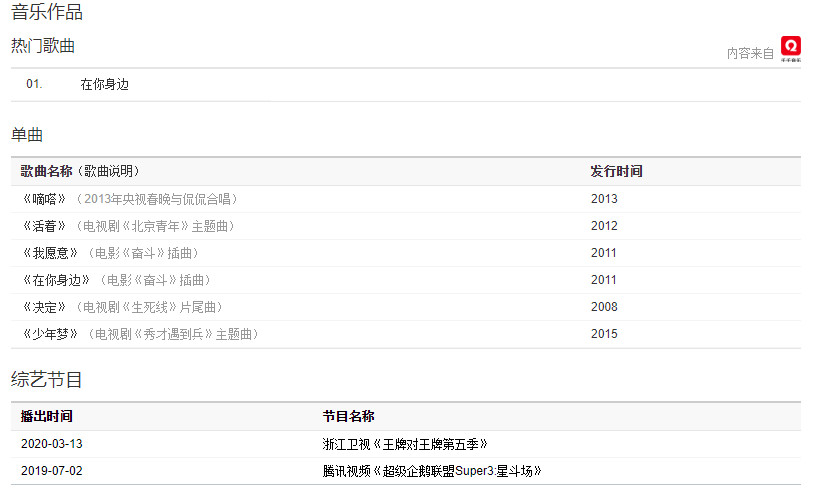The width and height of the screenshot is (816, 498).
Task: Click the 热门歌曲 heading
Action: (43, 46)
